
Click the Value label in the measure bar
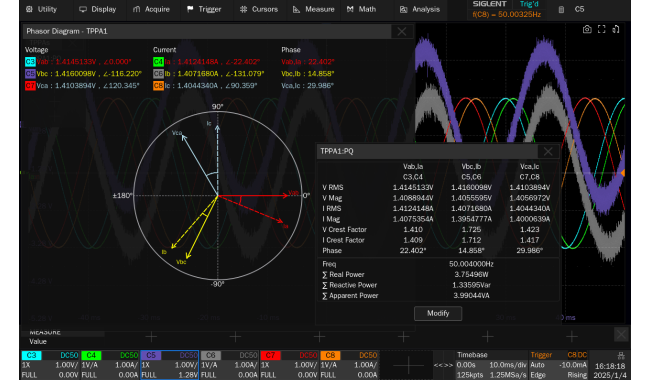38,342
